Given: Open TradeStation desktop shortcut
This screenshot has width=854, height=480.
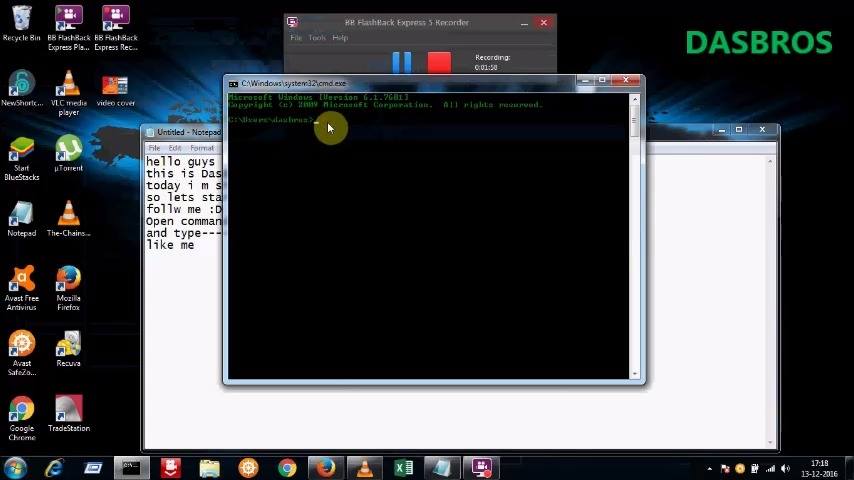Looking at the screenshot, I should coord(69,414).
